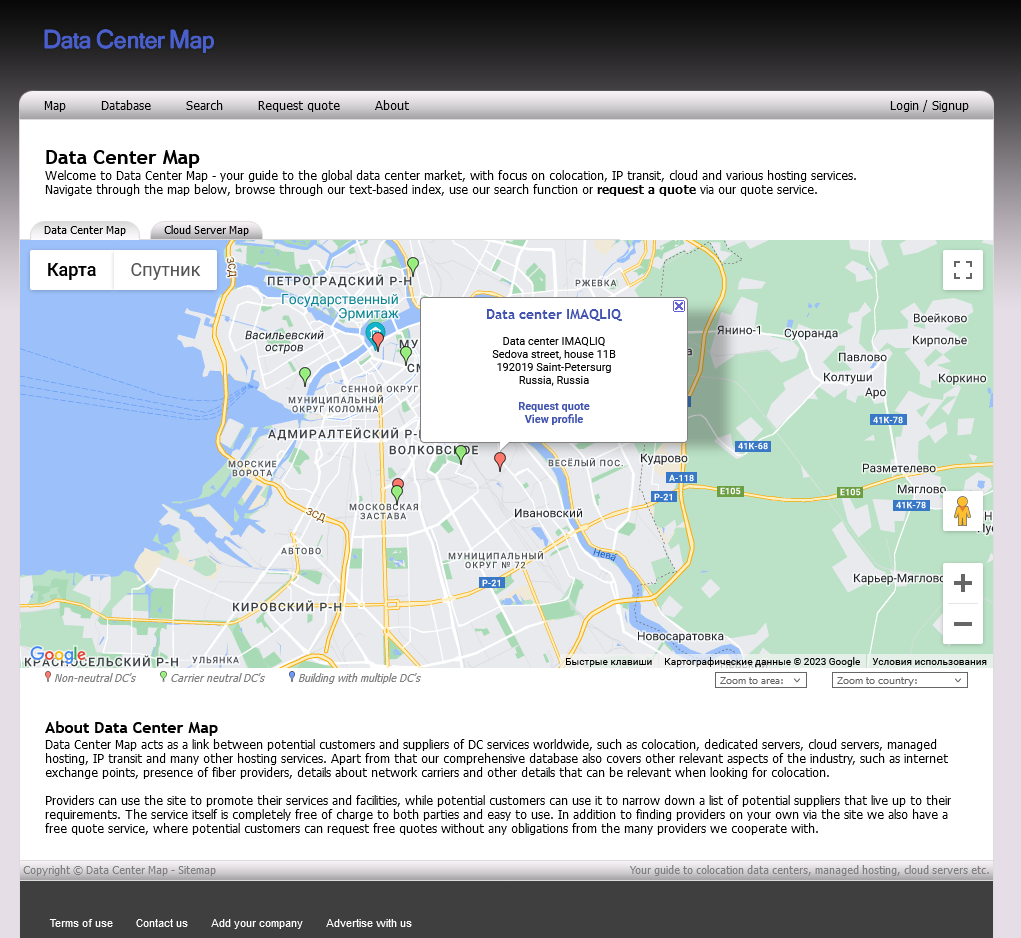The width and height of the screenshot is (1021, 938).
Task: Click the 'About Data Center Map' heading
Action: 132,728
